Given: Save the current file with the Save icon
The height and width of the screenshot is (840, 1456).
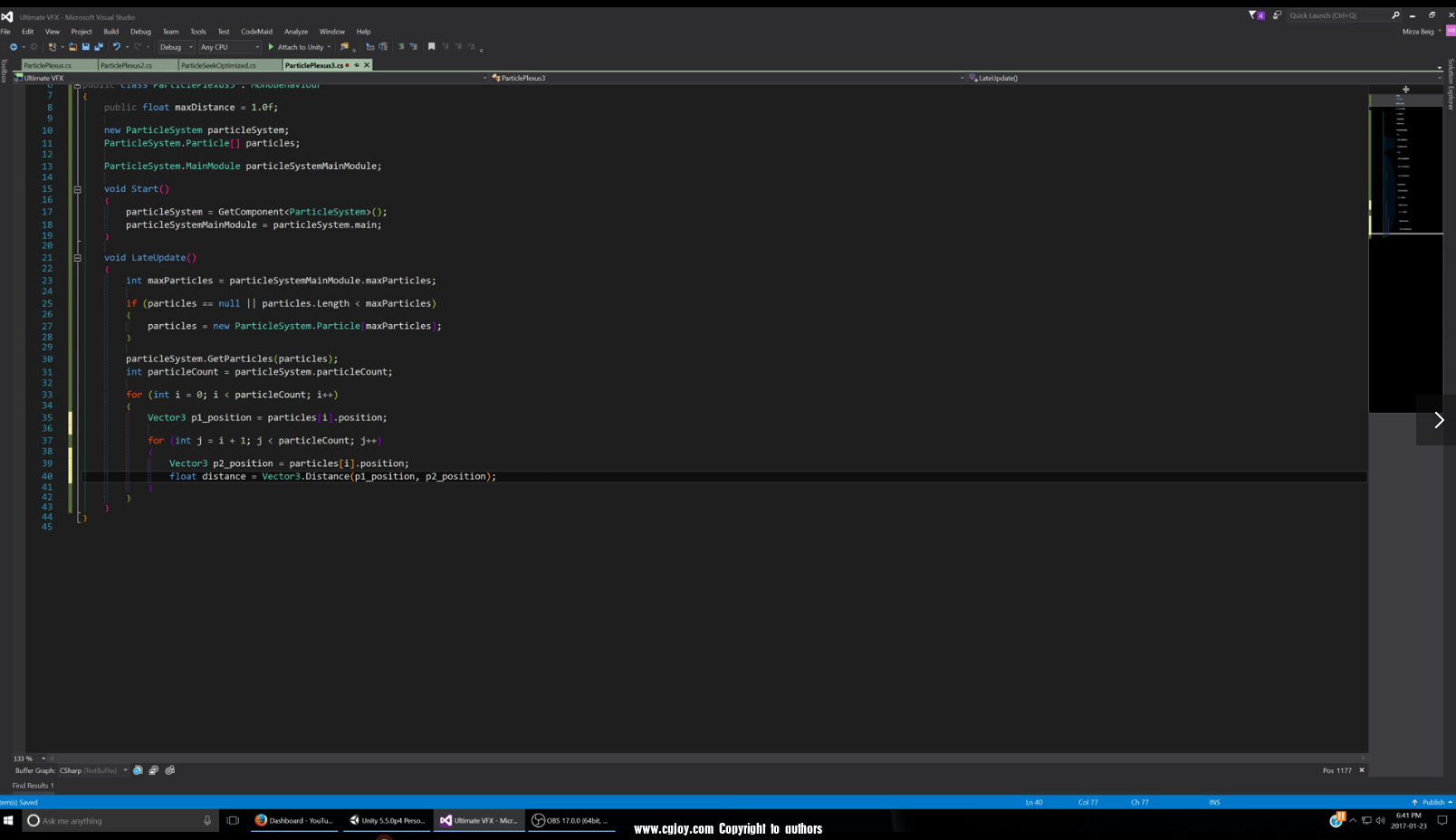Looking at the screenshot, I should coord(86,47).
